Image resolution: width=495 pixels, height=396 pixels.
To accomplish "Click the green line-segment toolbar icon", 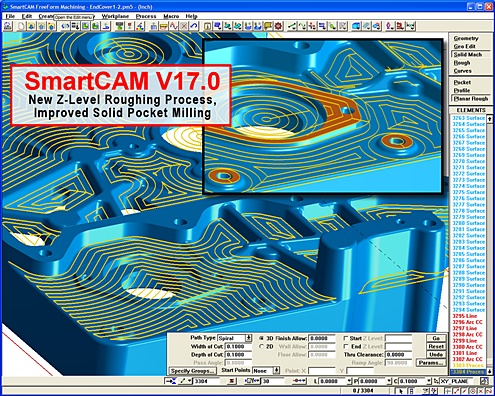I will click(292, 26).
